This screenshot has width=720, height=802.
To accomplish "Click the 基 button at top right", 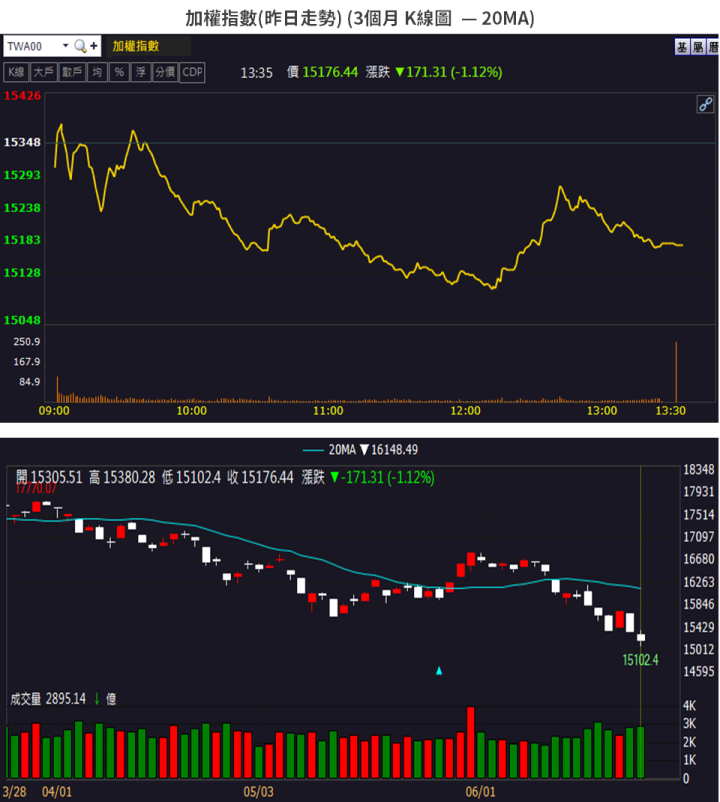I will (682, 48).
